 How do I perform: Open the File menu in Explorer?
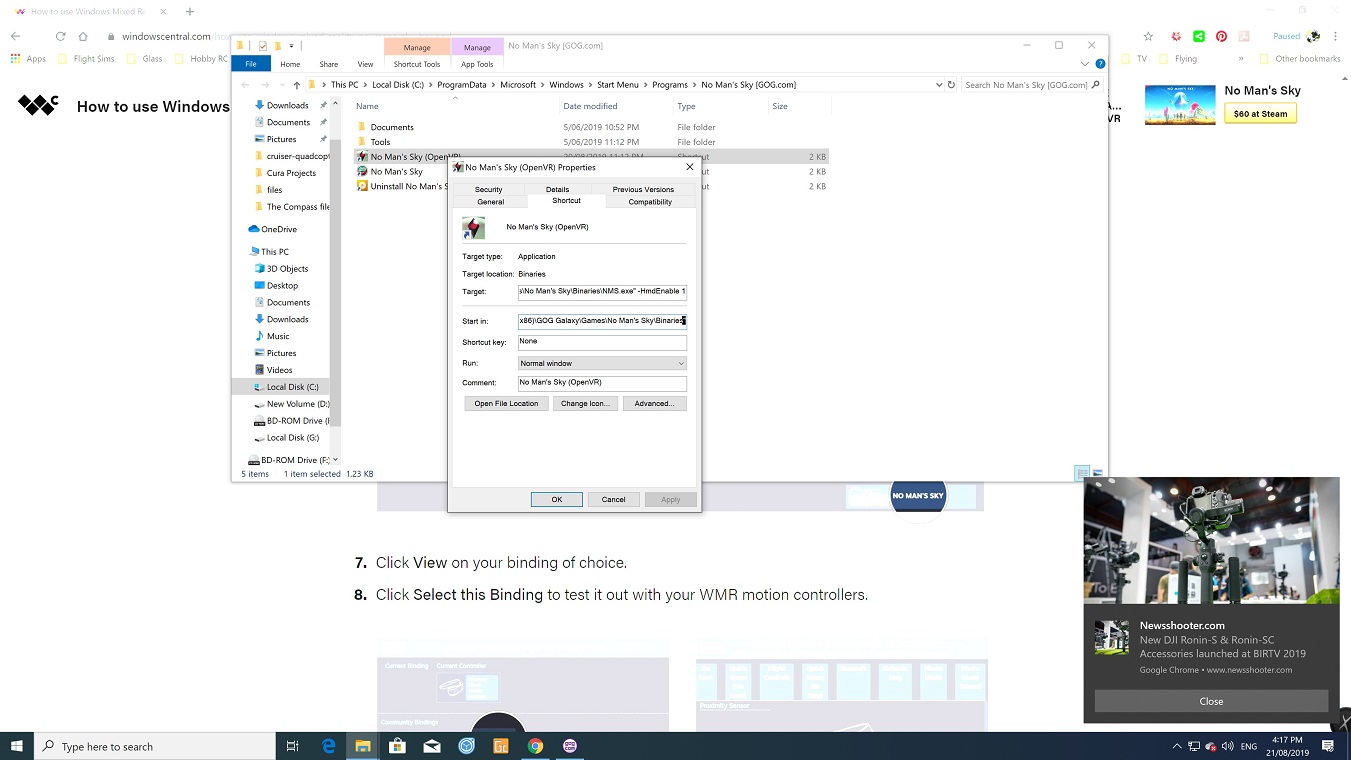click(x=251, y=64)
